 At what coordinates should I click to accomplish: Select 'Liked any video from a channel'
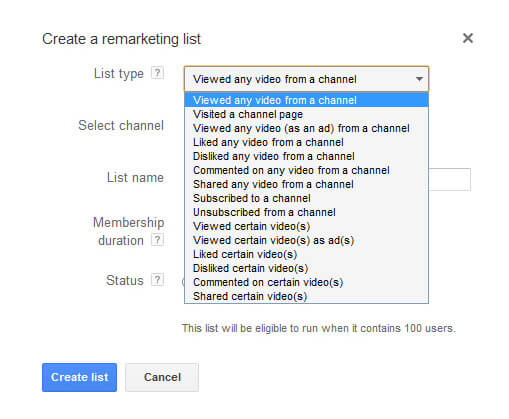(x=306, y=142)
